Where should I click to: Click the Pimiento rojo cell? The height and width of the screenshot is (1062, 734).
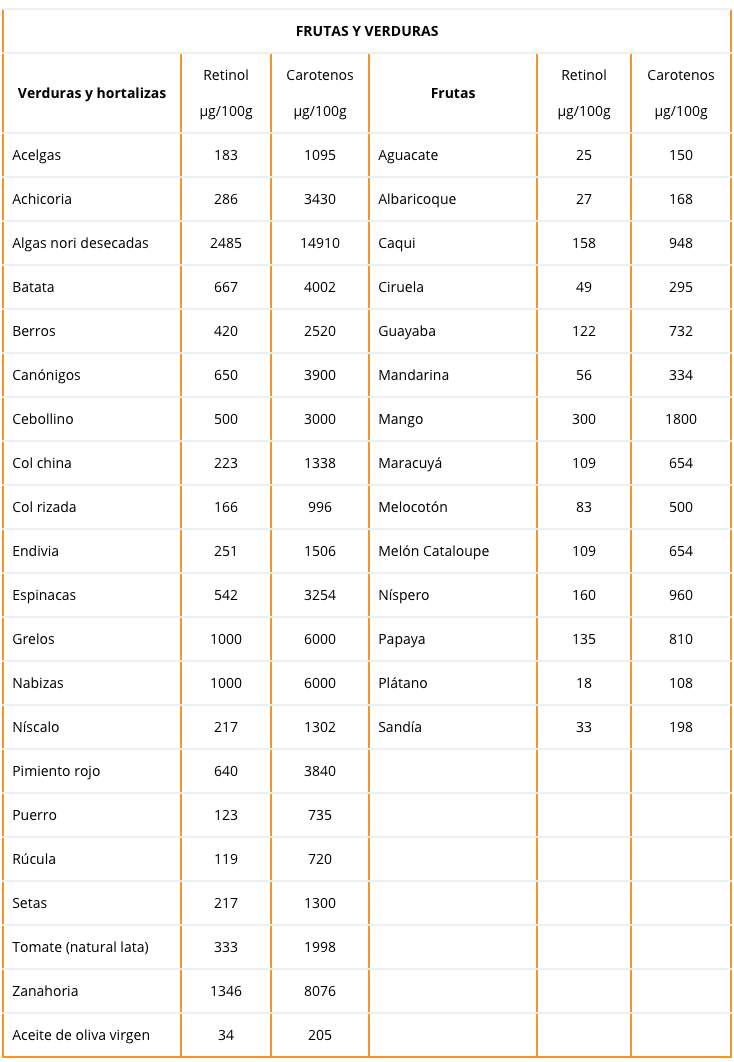coord(56,771)
